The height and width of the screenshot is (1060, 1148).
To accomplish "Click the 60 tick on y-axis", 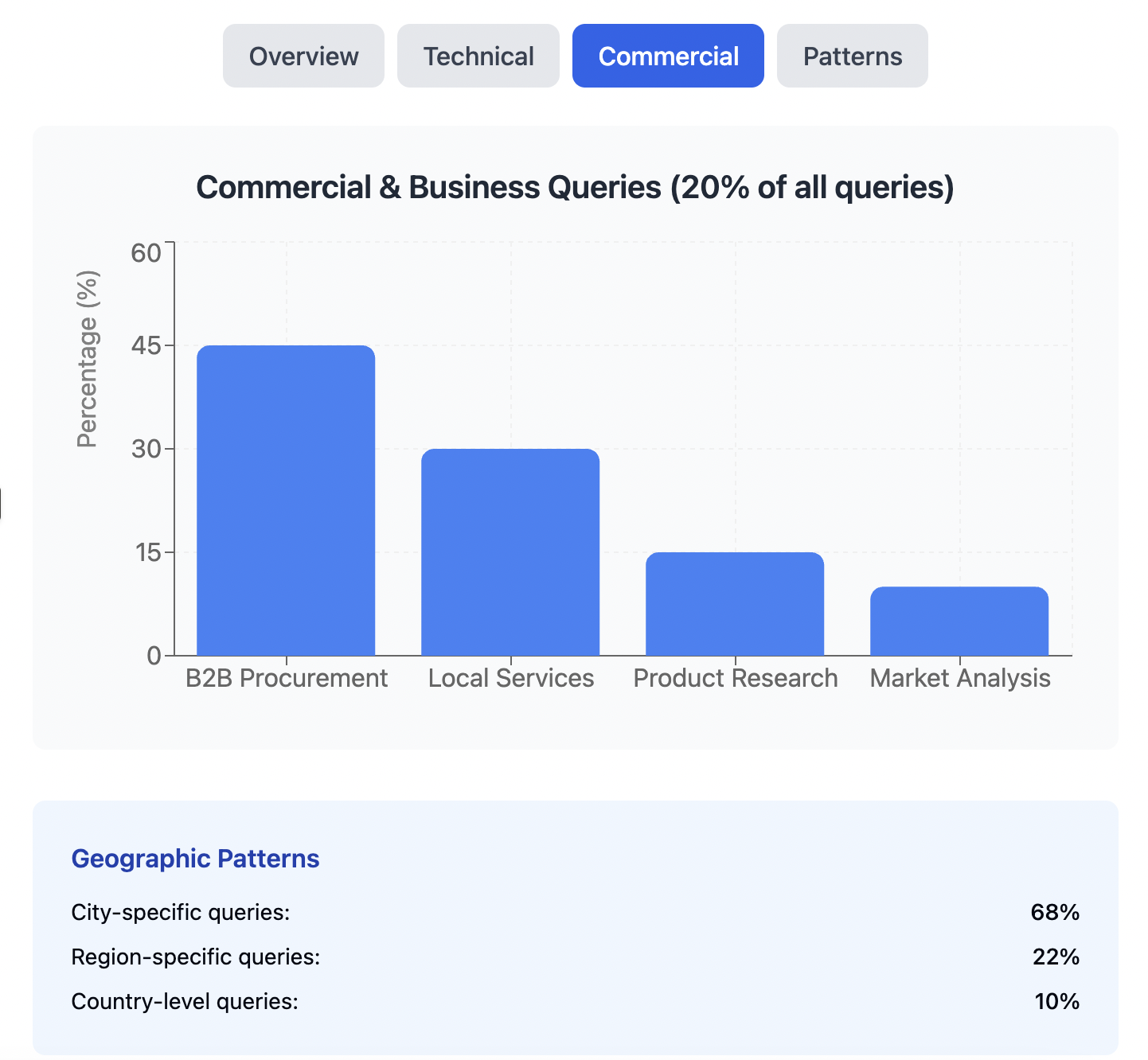I will click(146, 253).
